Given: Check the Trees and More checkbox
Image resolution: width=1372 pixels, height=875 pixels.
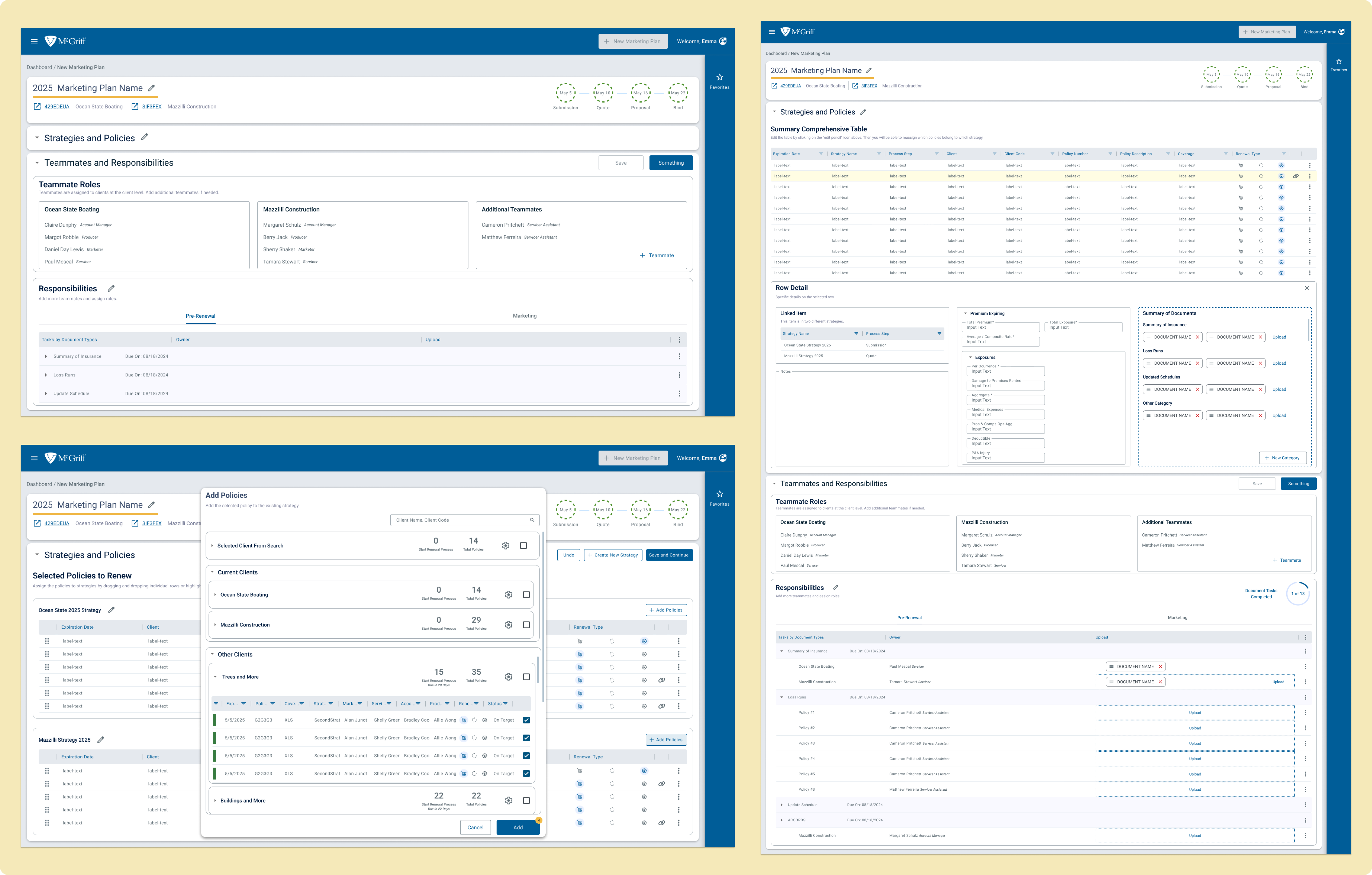Looking at the screenshot, I should coord(527,677).
